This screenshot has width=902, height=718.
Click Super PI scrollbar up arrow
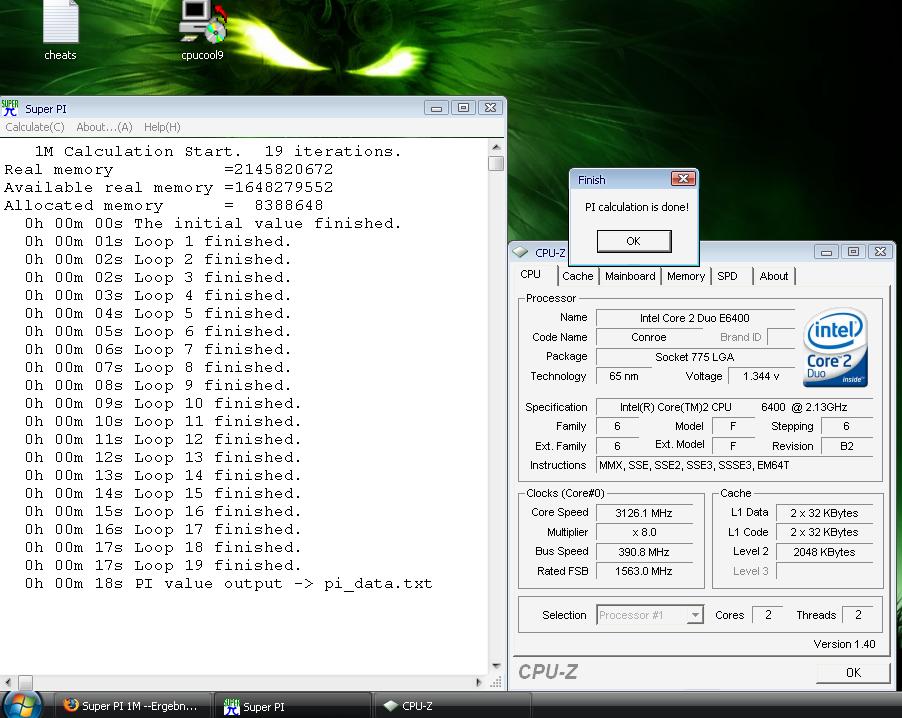pyautogui.click(x=496, y=147)
